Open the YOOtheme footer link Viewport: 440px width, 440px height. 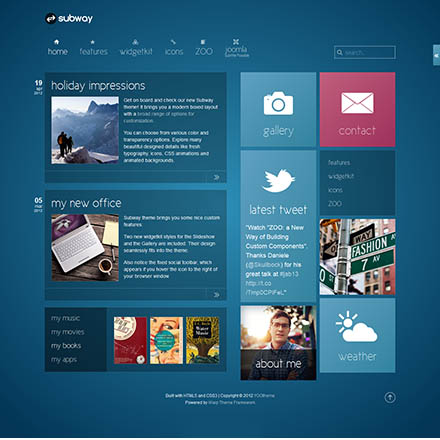tap(264, 396)
